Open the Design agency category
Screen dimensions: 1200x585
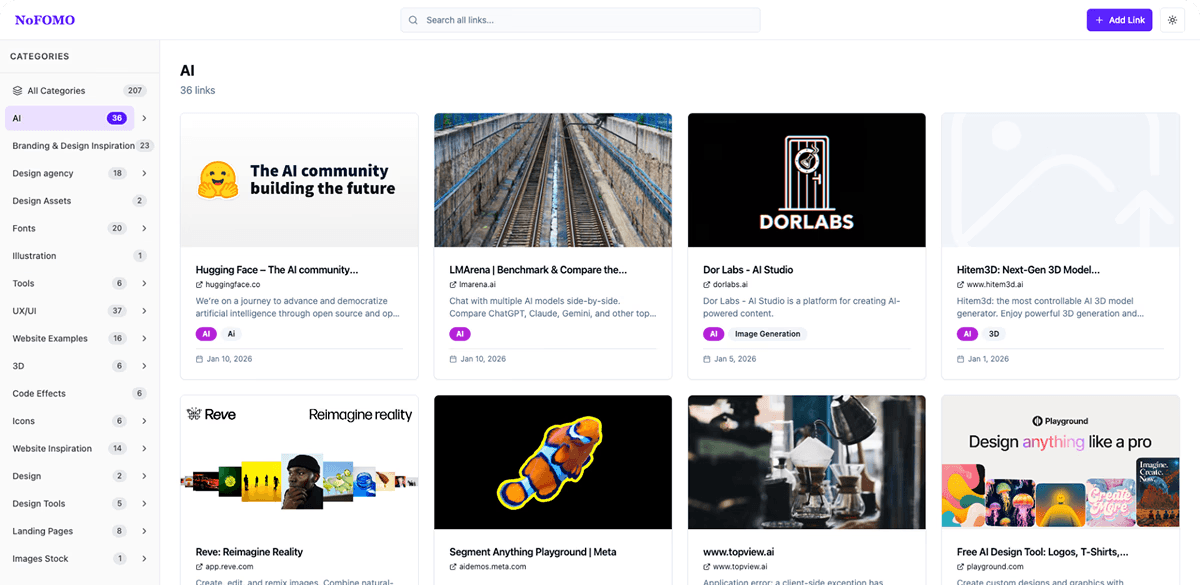point(69,173)
